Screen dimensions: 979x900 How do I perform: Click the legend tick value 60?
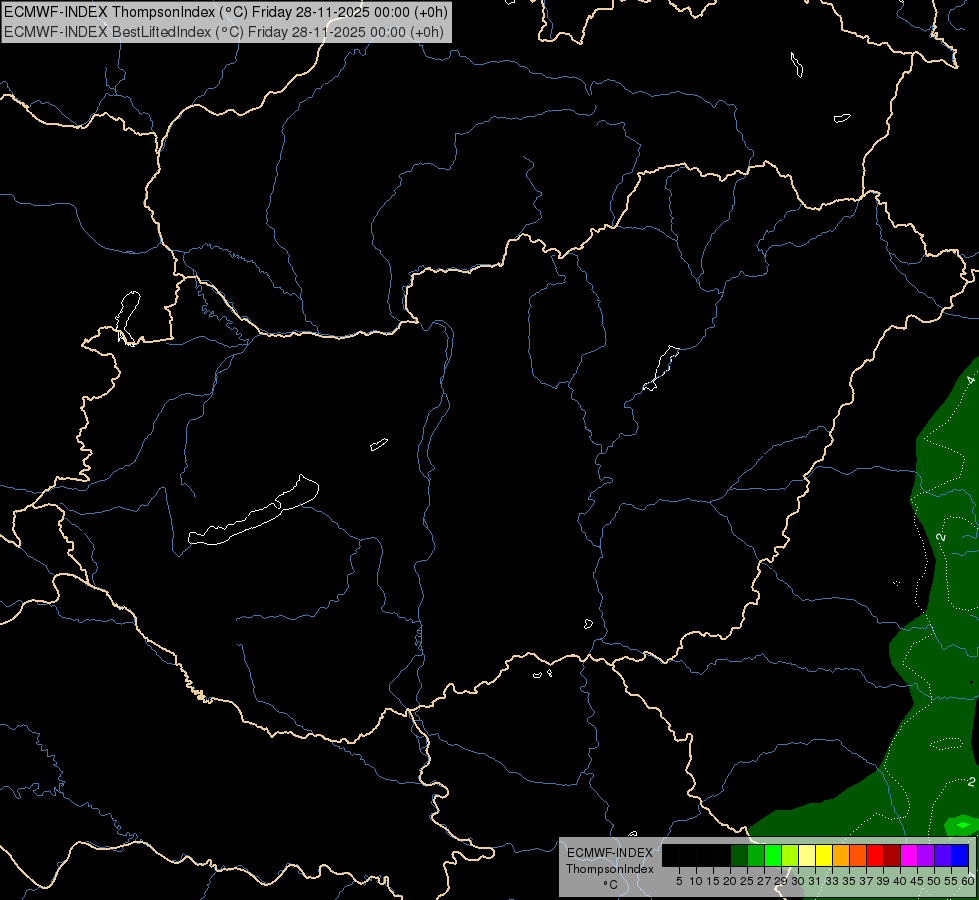click(x=968, y=881)
